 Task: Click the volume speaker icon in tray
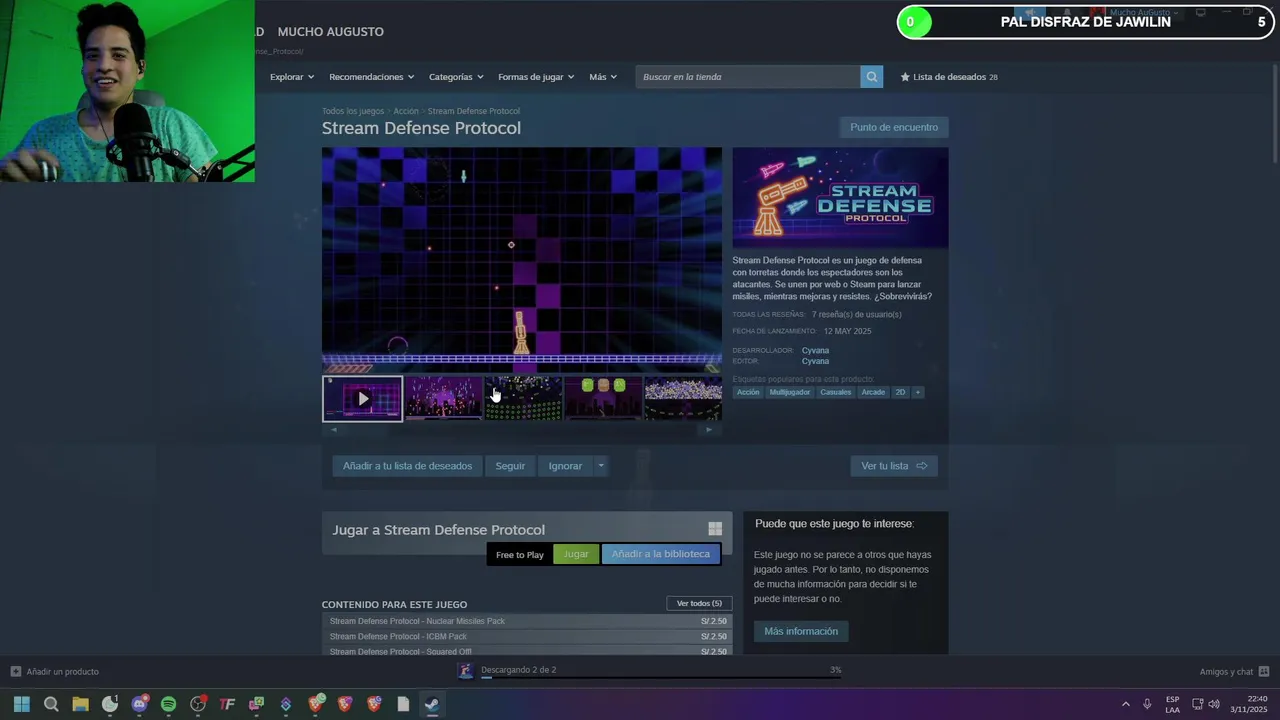pyautogui.click(x=1214, y=704)
